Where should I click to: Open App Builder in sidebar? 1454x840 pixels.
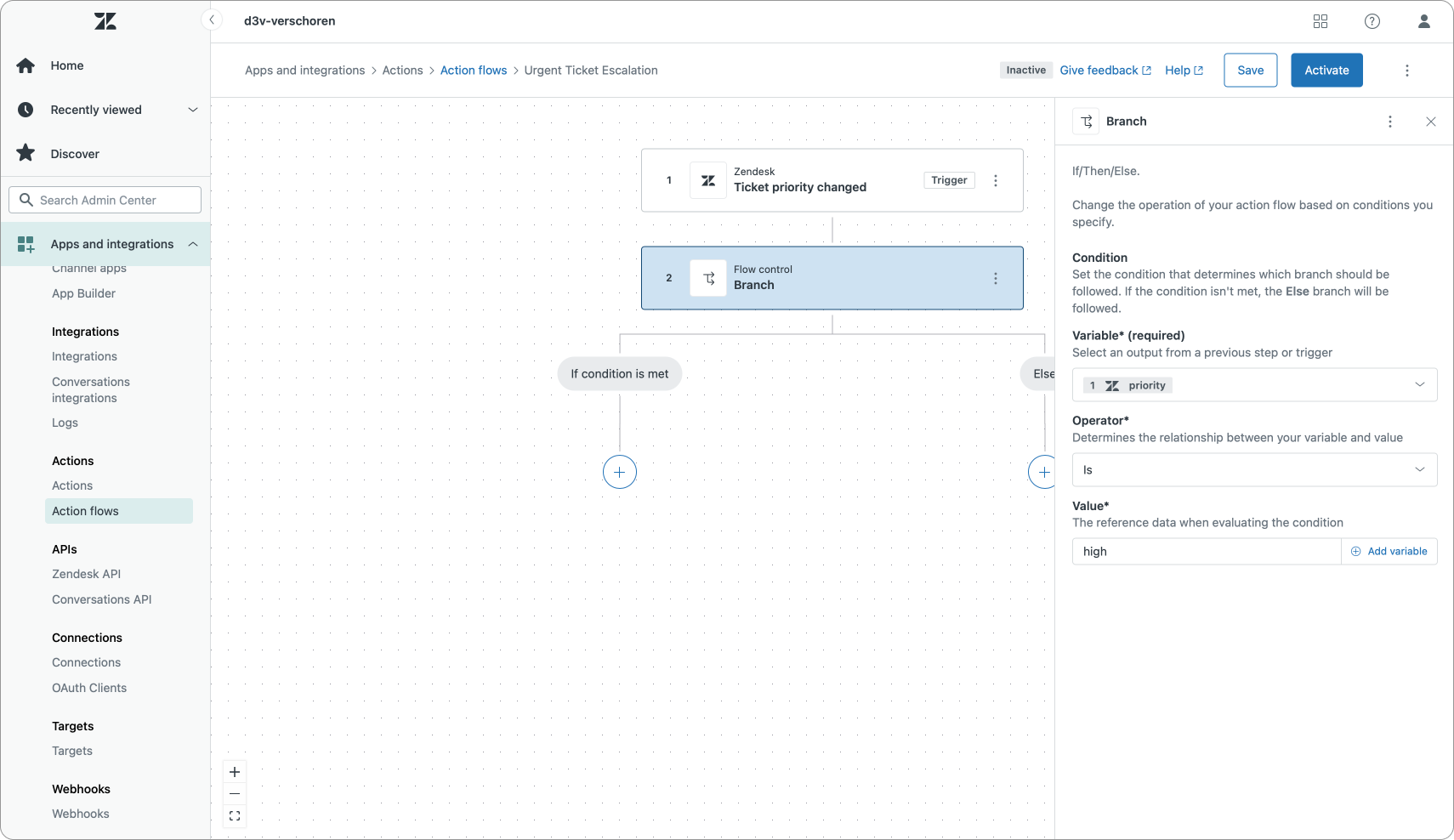click(83, 293)
